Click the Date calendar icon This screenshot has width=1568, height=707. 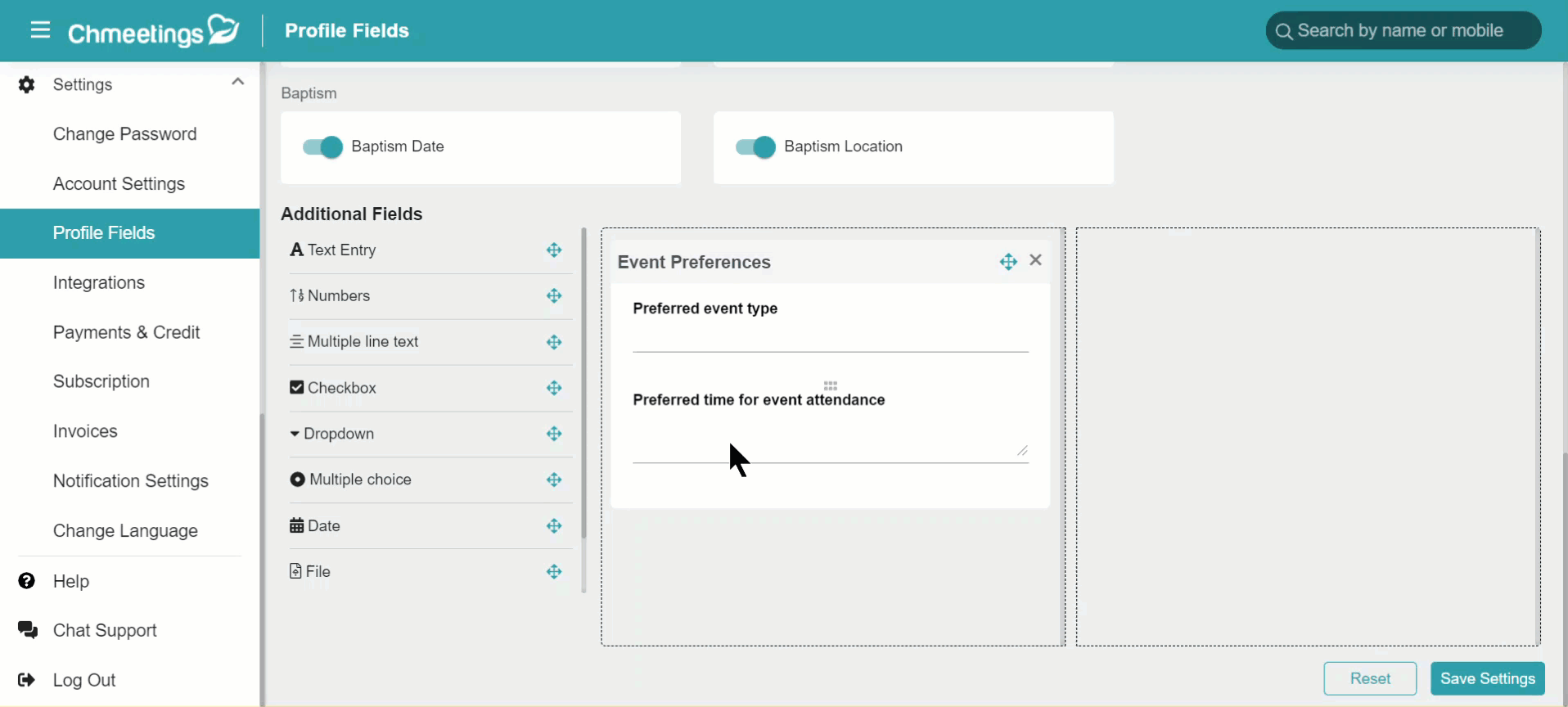pos(296,525)
